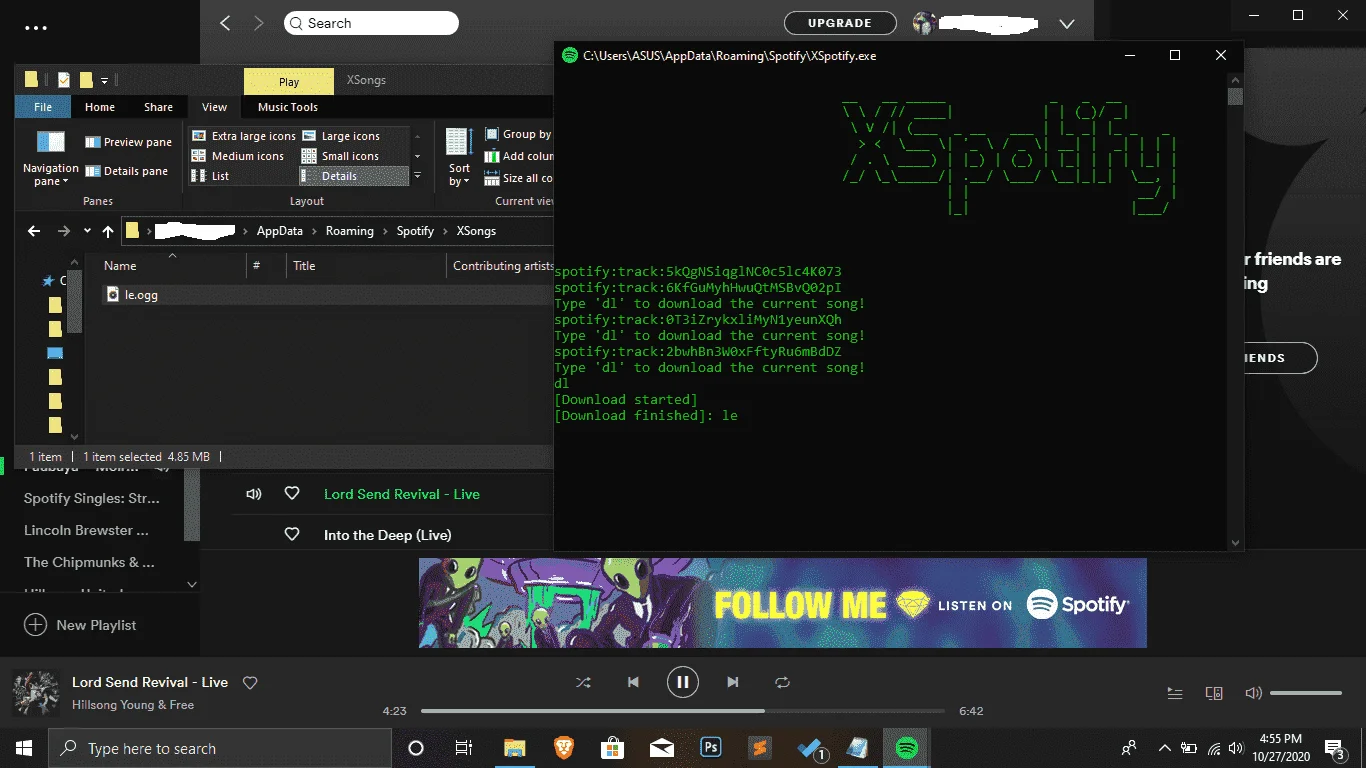Image resolution: width=1366 pixels, height=768 pixels.
Task: Adjust the Spotify volume slider
Action: 1306,693
